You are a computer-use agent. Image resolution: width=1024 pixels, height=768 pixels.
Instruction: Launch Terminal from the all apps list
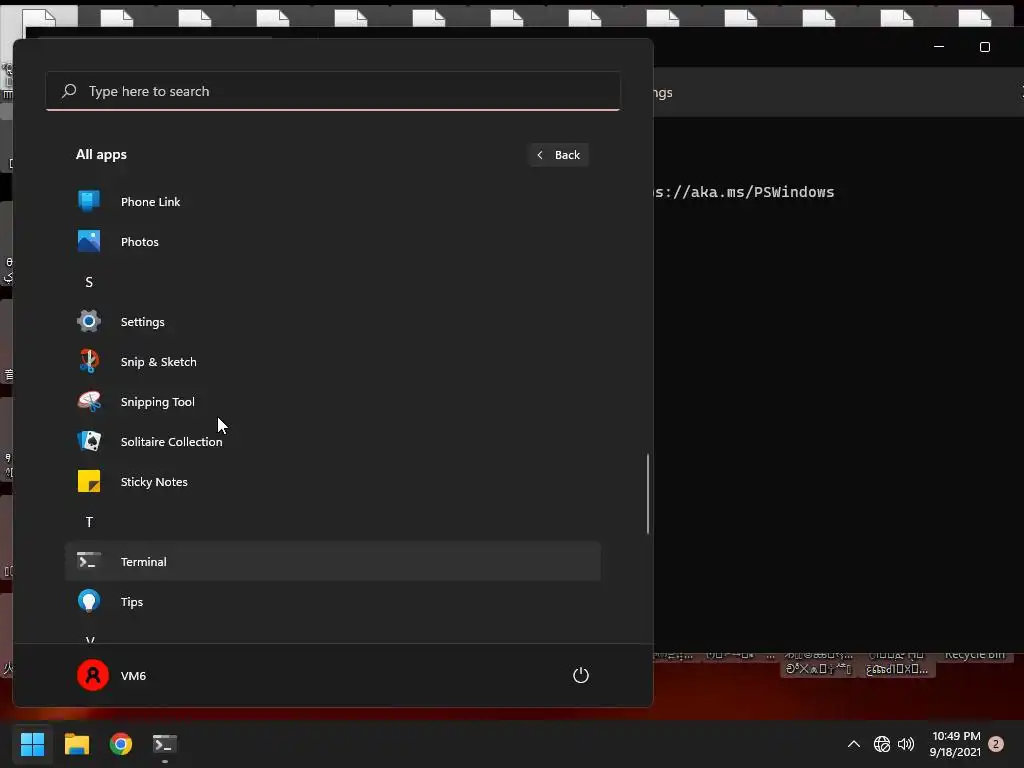click(x=332, y=561)
